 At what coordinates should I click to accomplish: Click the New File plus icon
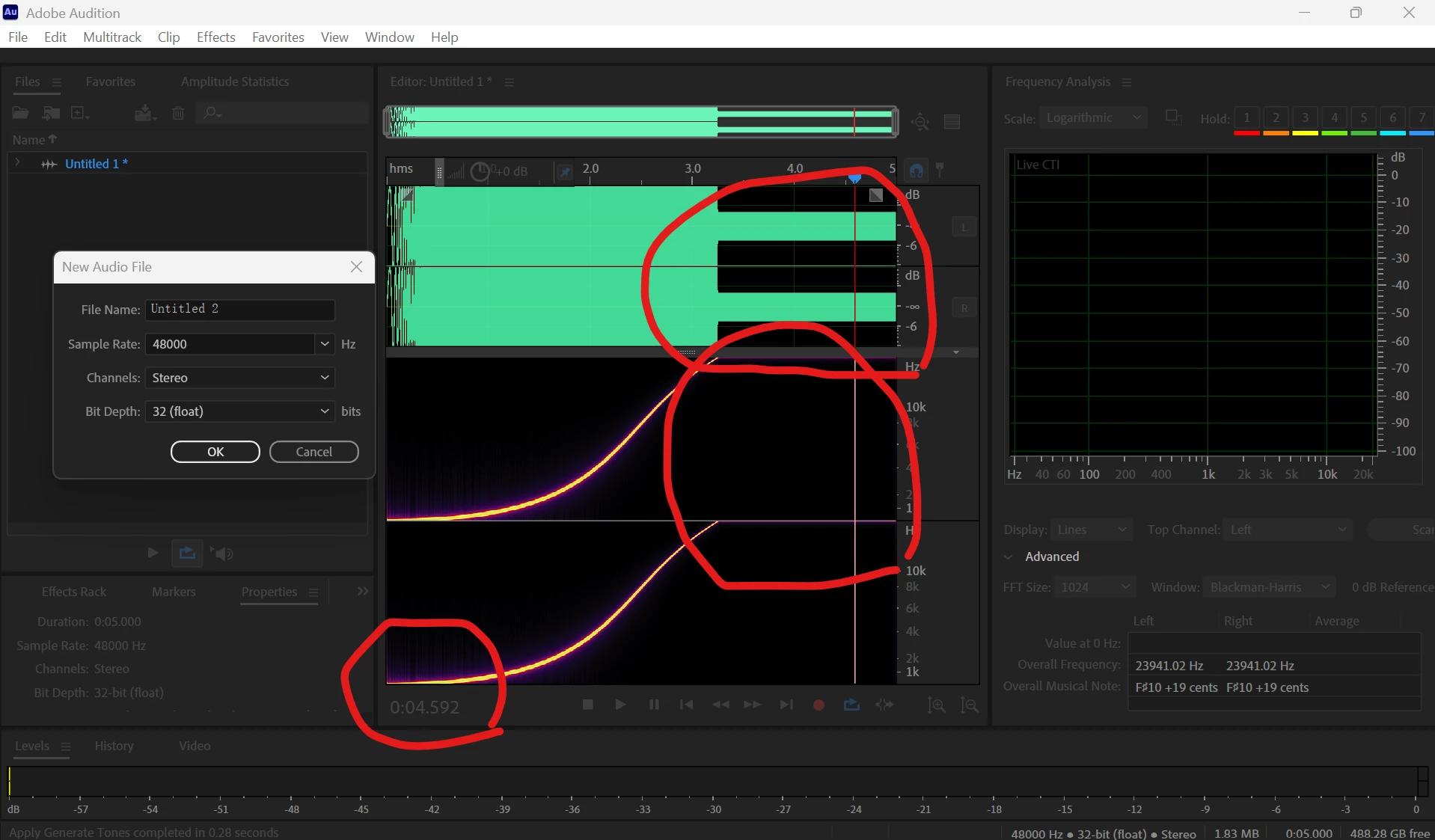point(79,113)
